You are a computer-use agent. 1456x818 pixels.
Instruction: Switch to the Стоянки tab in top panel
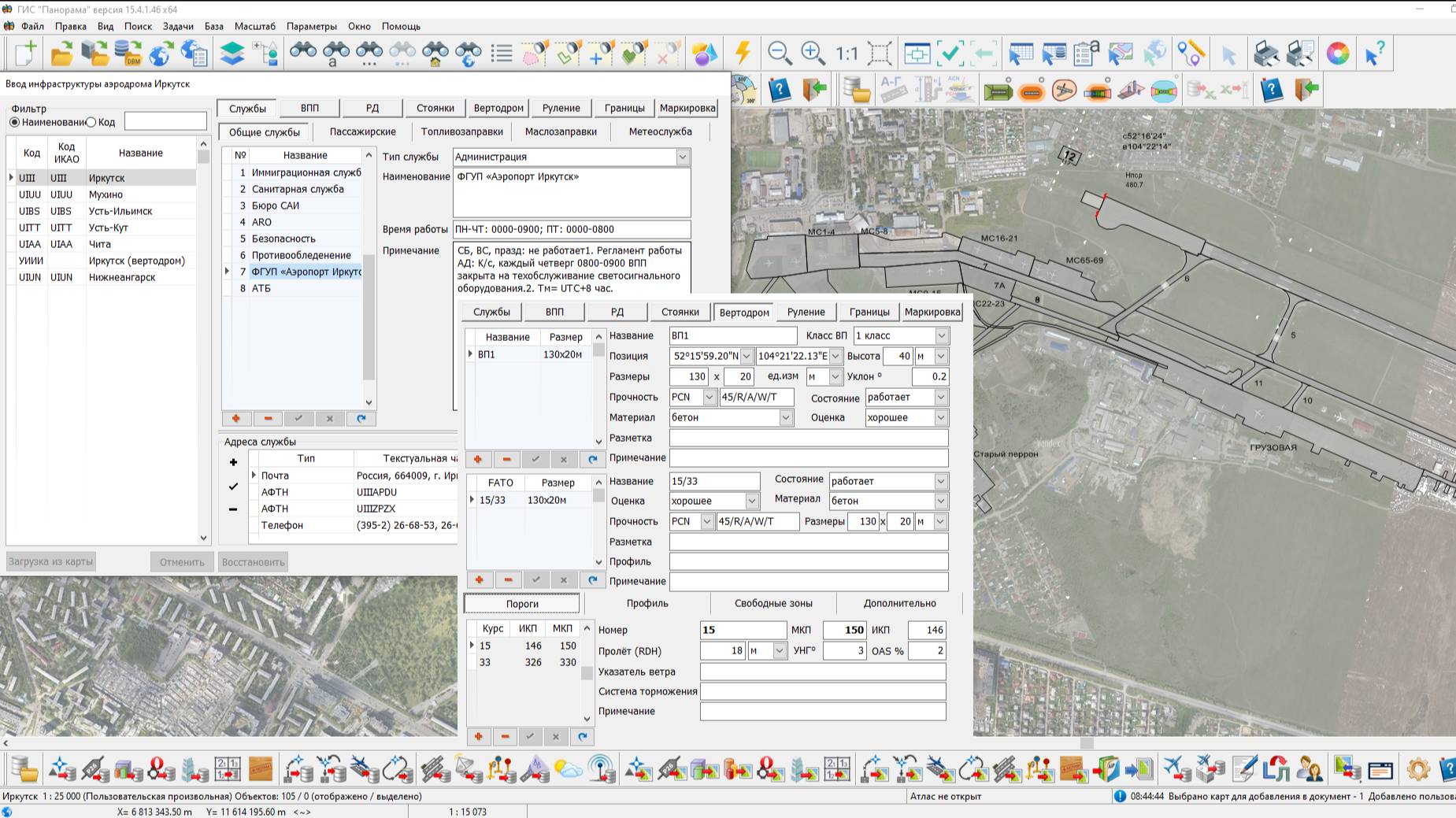435,108
